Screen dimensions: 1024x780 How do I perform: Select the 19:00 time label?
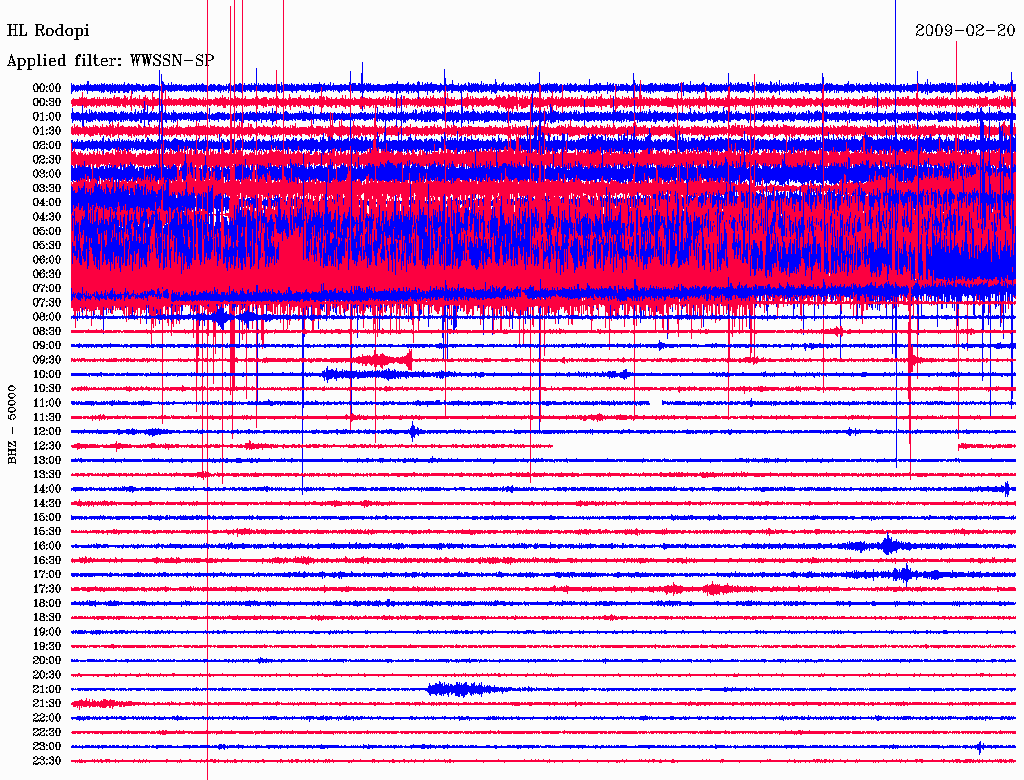[47, 632]
